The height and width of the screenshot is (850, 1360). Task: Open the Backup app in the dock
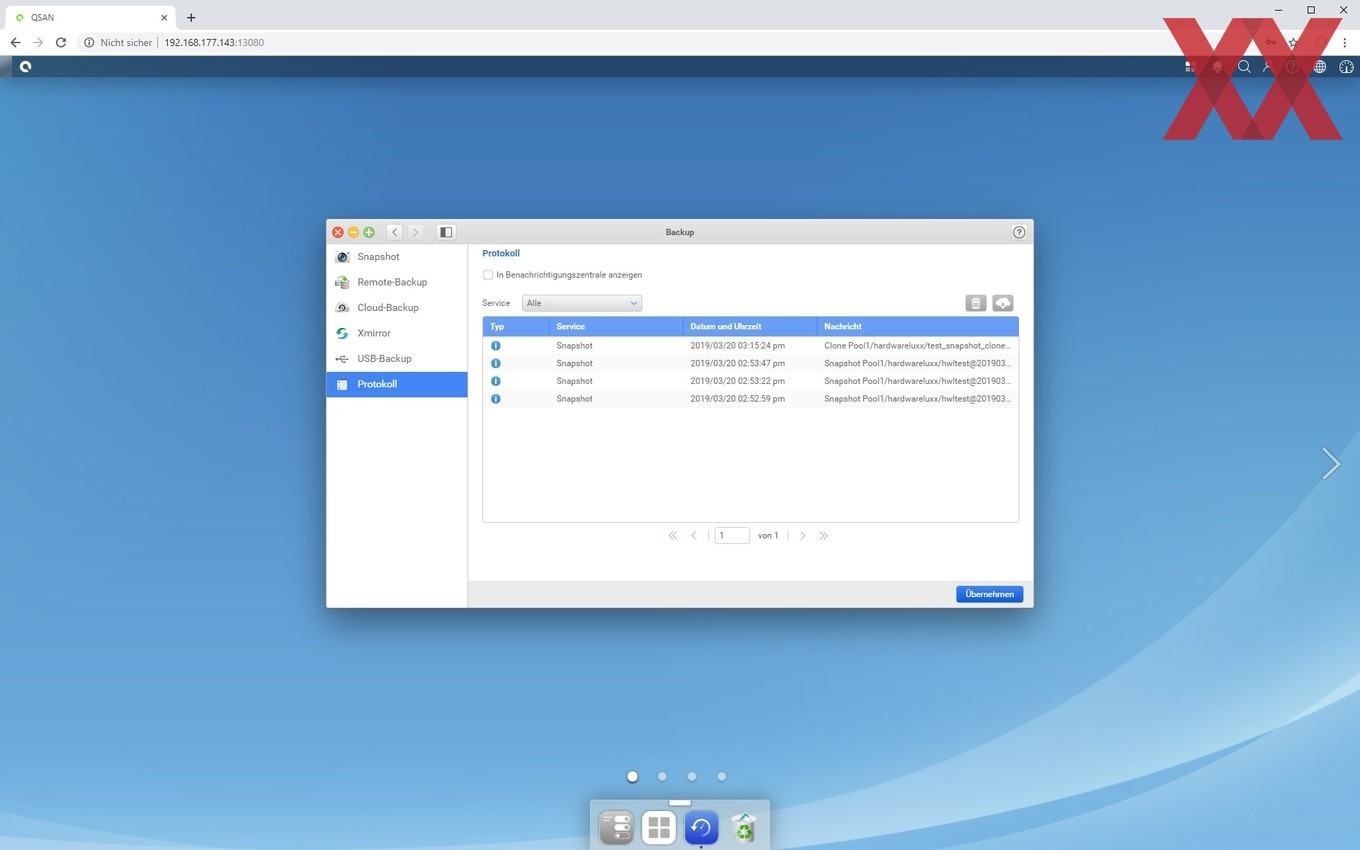point(701,828)
